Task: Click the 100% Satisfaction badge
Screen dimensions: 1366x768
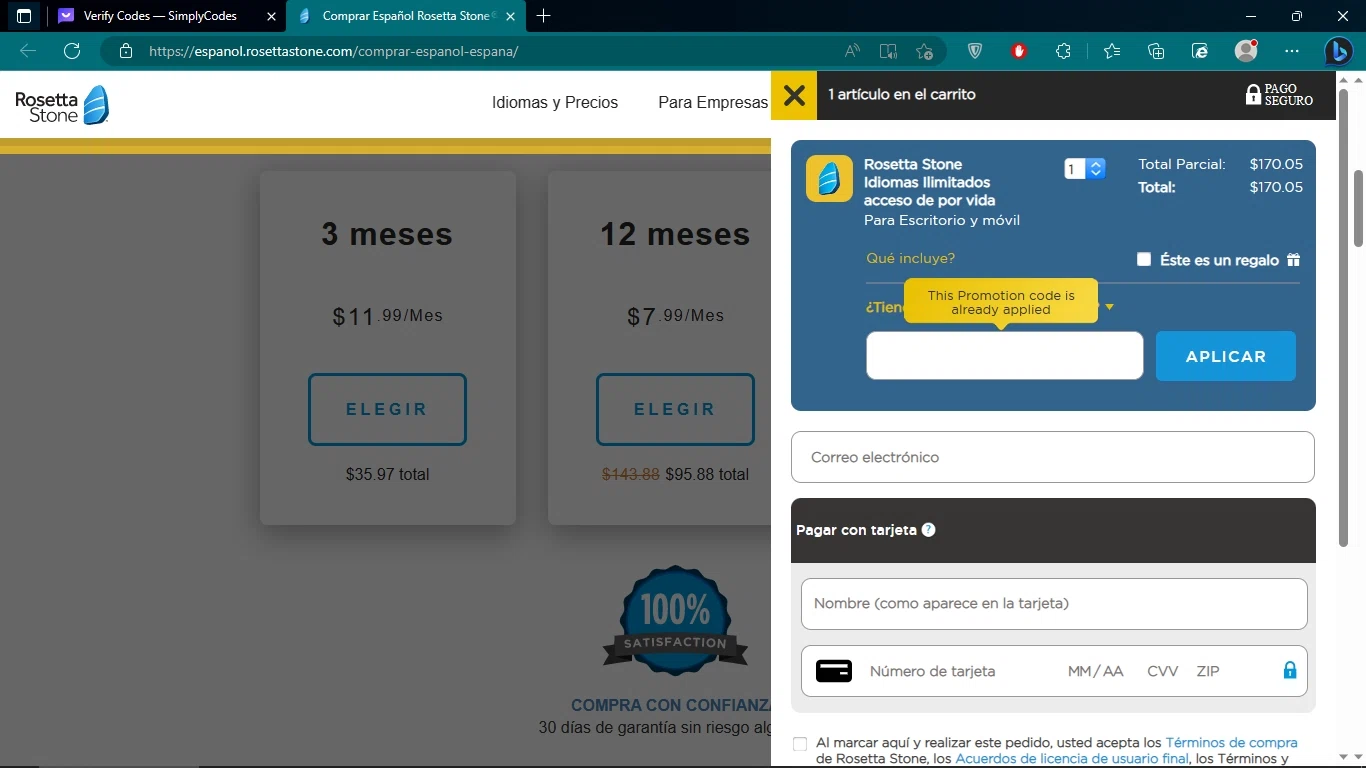Action: (x=675, y=620)
